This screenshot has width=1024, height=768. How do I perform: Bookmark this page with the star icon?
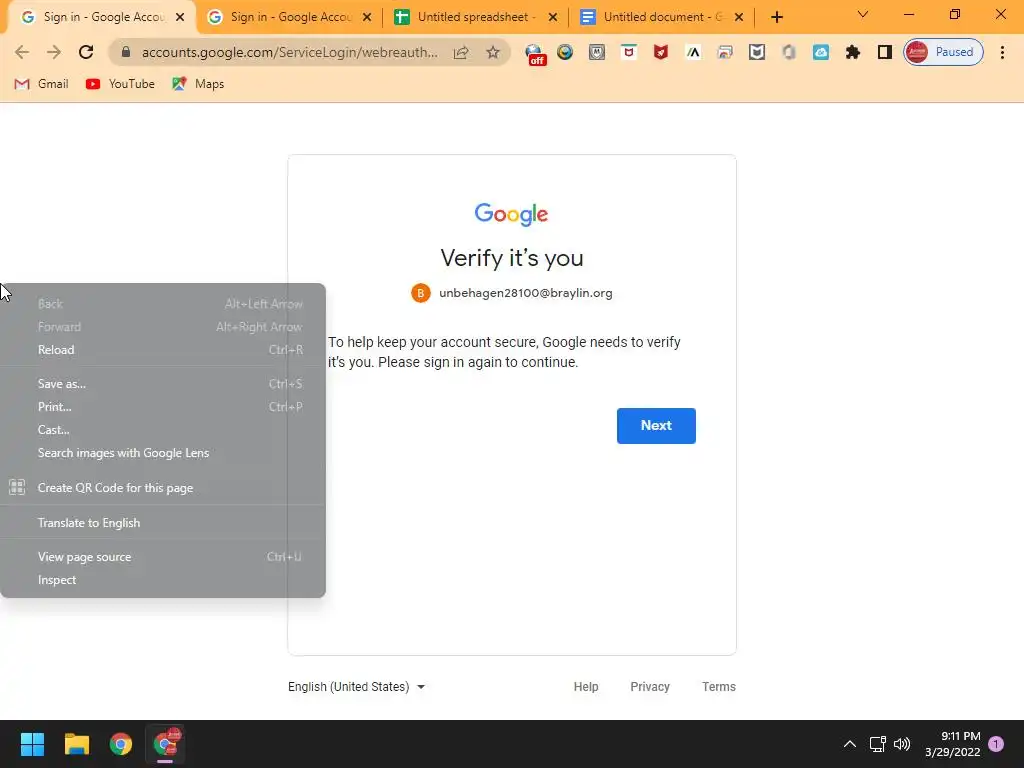493,52
